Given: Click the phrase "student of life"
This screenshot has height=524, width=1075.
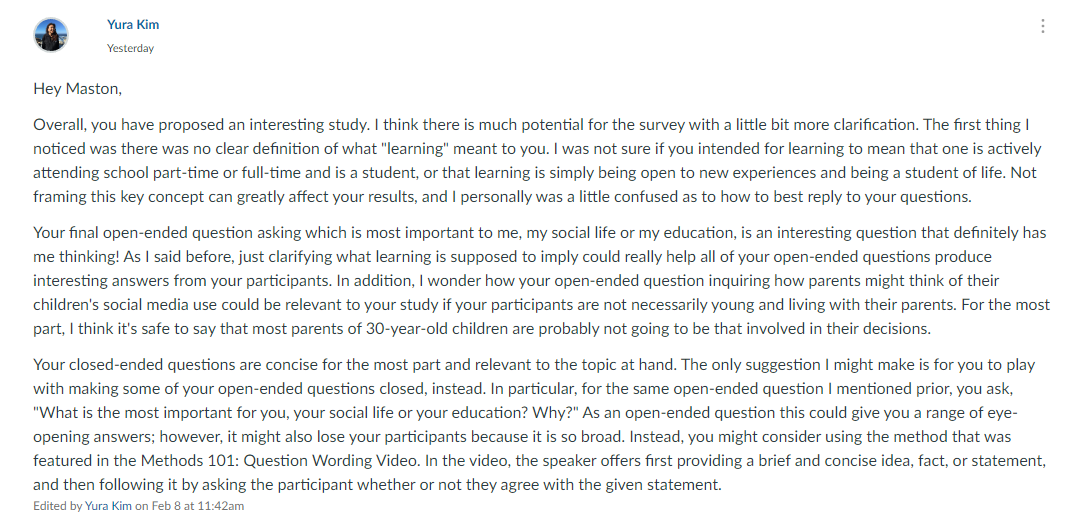Looking at the screenshot, I should point(955,173).
